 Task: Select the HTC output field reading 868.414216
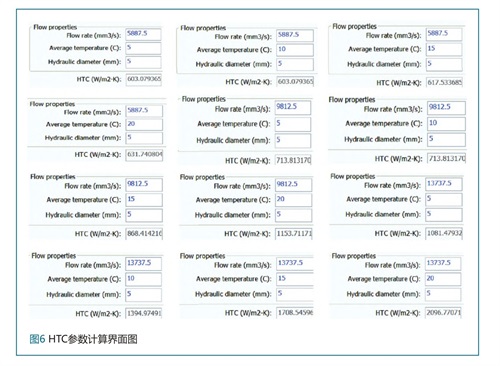144,234
